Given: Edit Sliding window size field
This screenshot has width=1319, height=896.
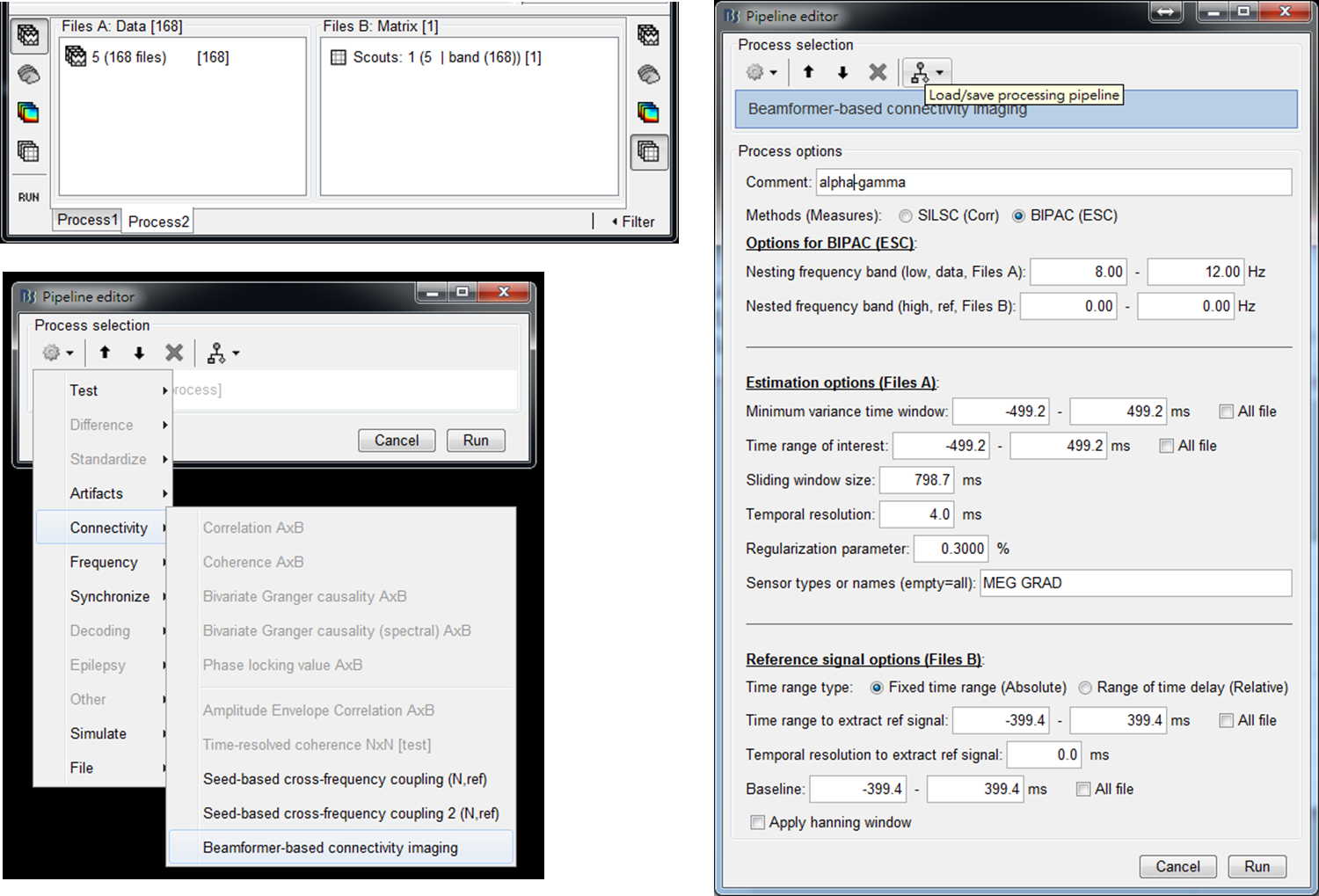Looking at the screenshot, I should (x=916, y=480).
